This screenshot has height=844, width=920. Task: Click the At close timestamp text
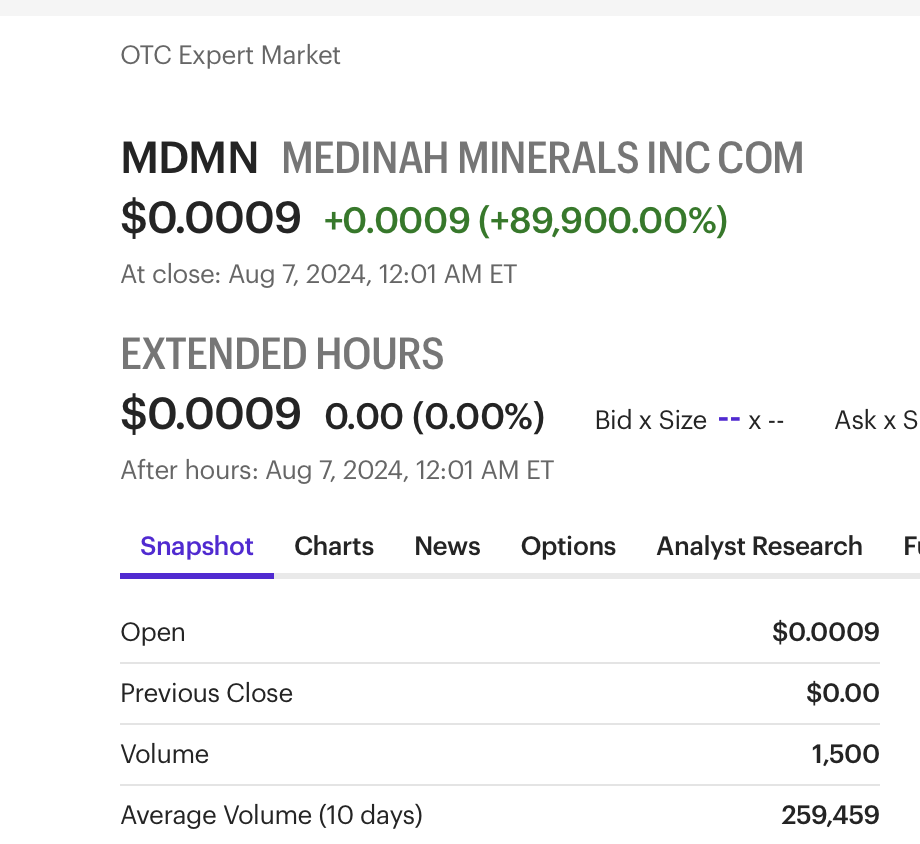pos(318,274)
